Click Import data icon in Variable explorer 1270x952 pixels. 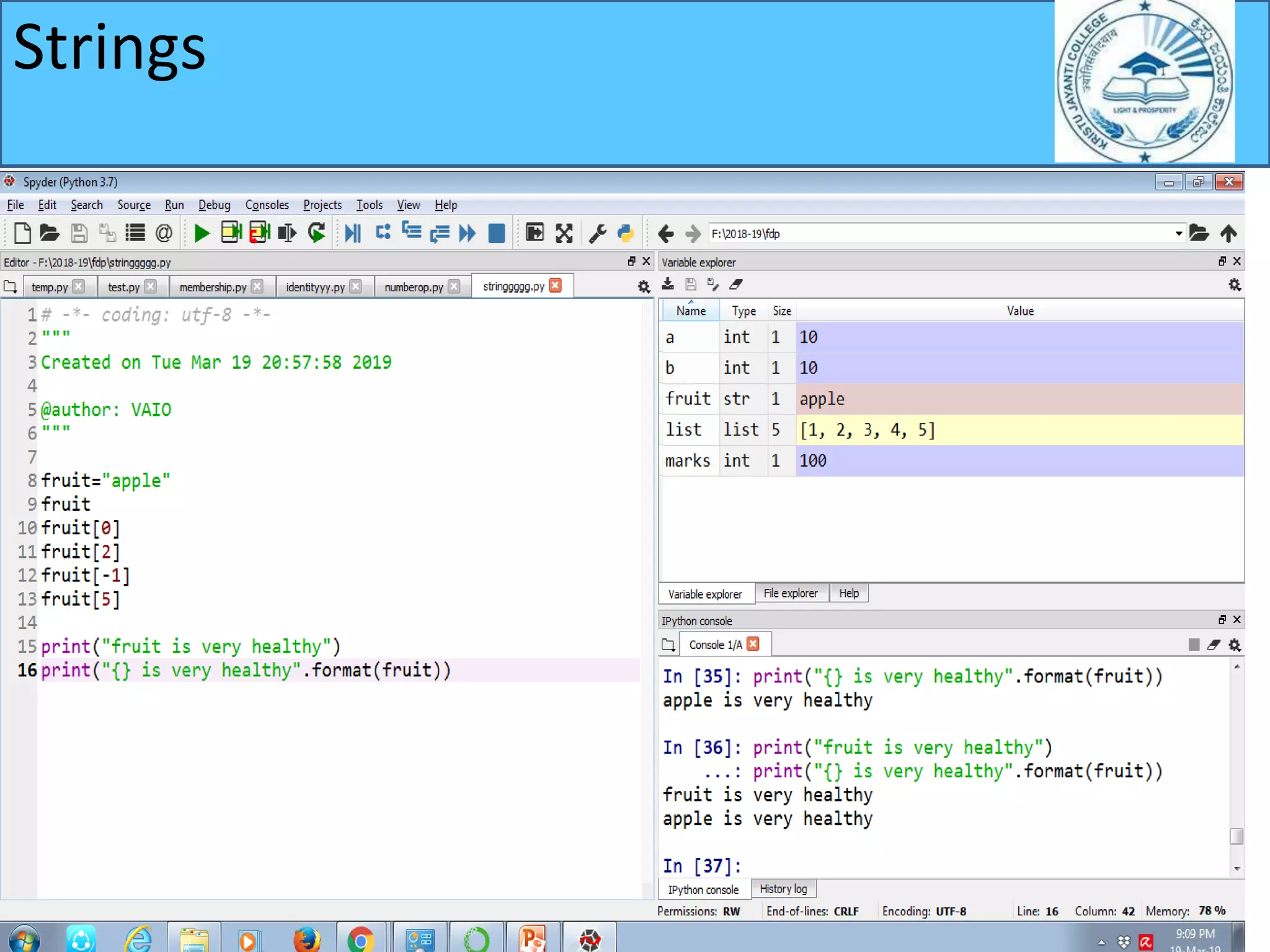point(668,284)
